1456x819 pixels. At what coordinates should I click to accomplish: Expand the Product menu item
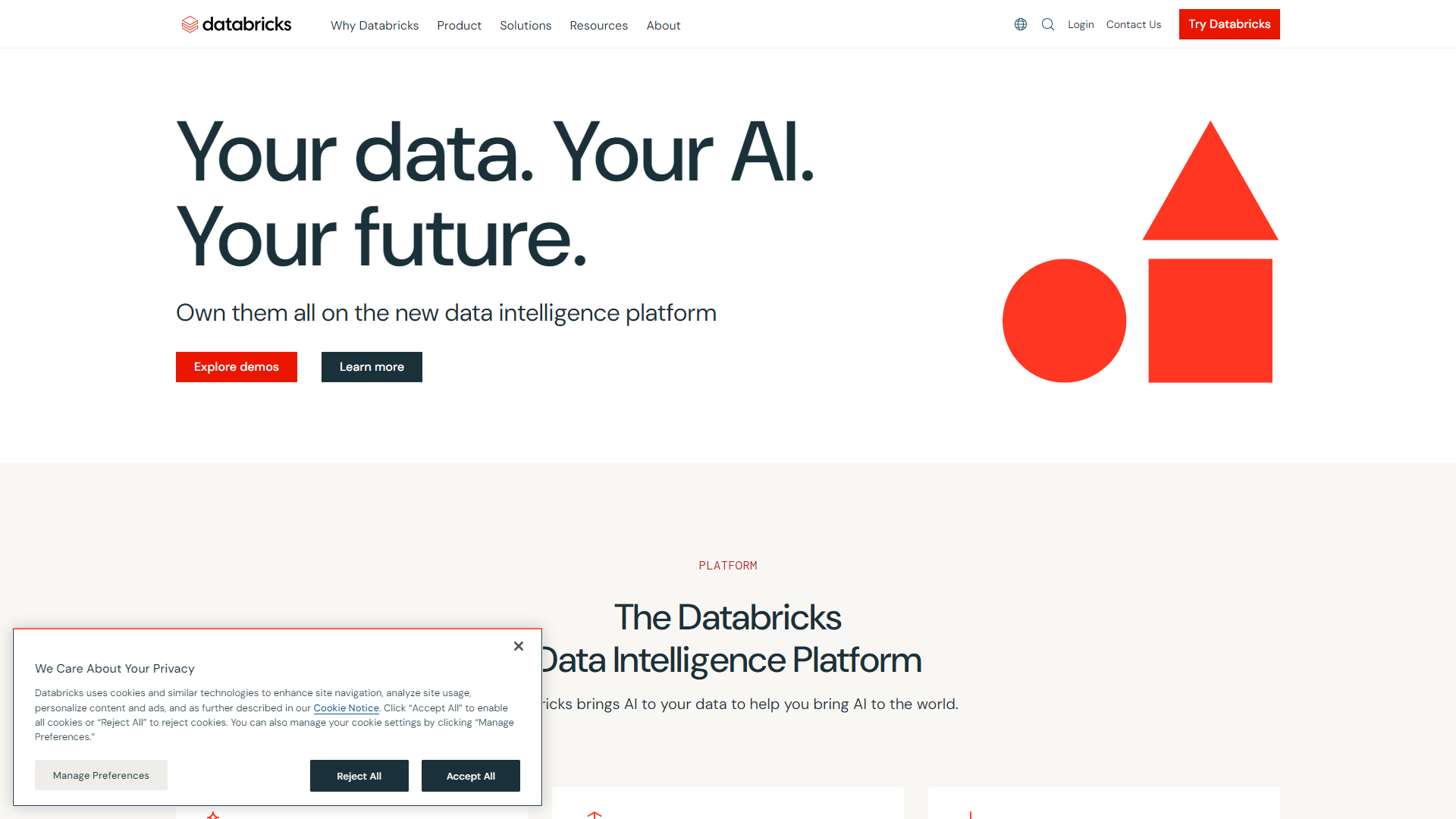click(459, 25)
